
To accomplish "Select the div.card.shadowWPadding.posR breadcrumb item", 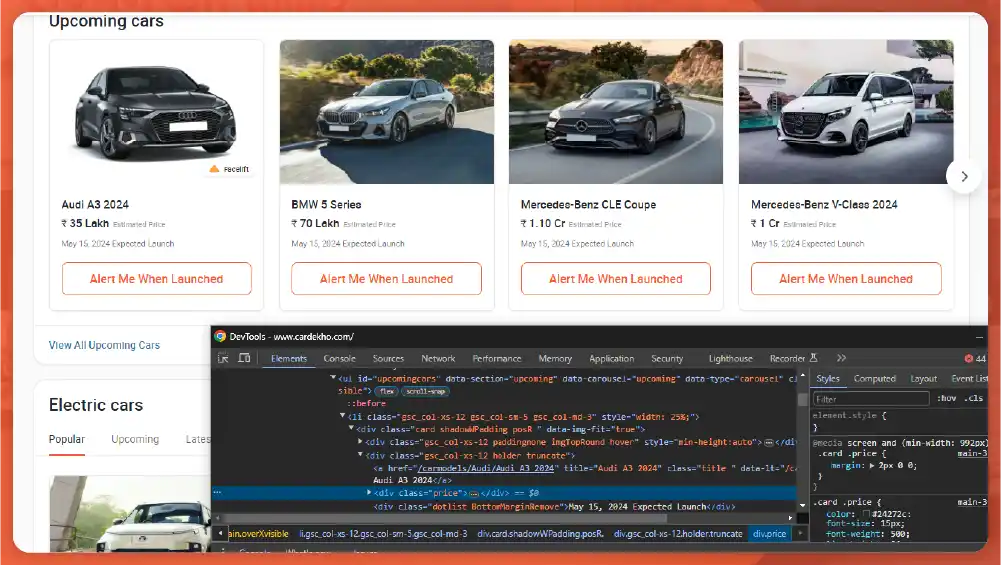I will tap(540, 534).
